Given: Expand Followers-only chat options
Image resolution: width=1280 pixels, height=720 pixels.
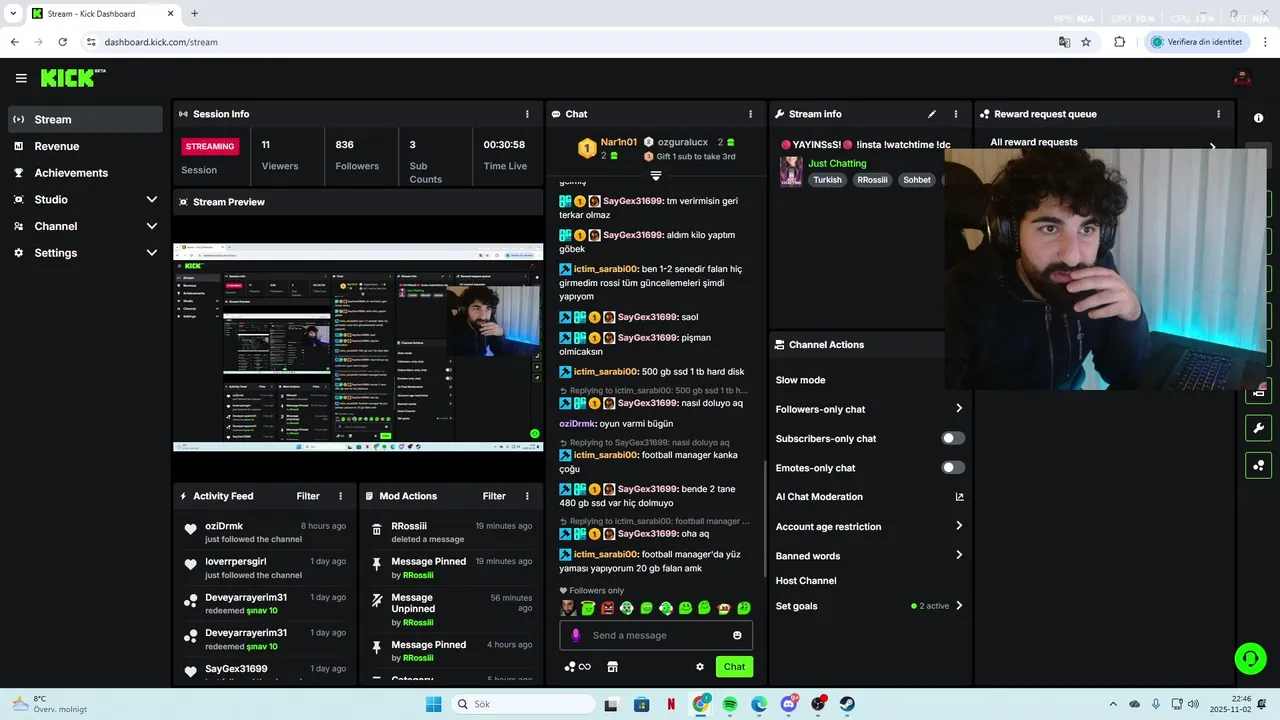Looking at the screenshot, I should [x=958, y=409].
